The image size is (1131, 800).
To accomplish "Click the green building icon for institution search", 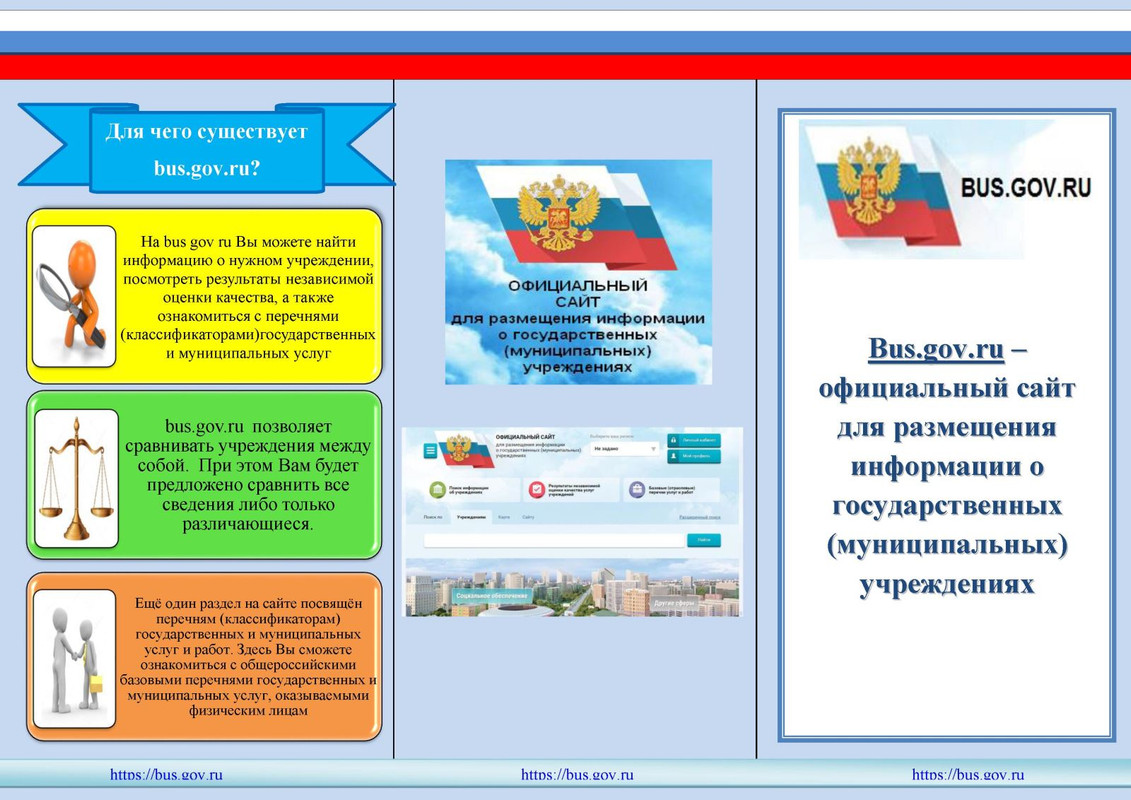I will [437, 490].
